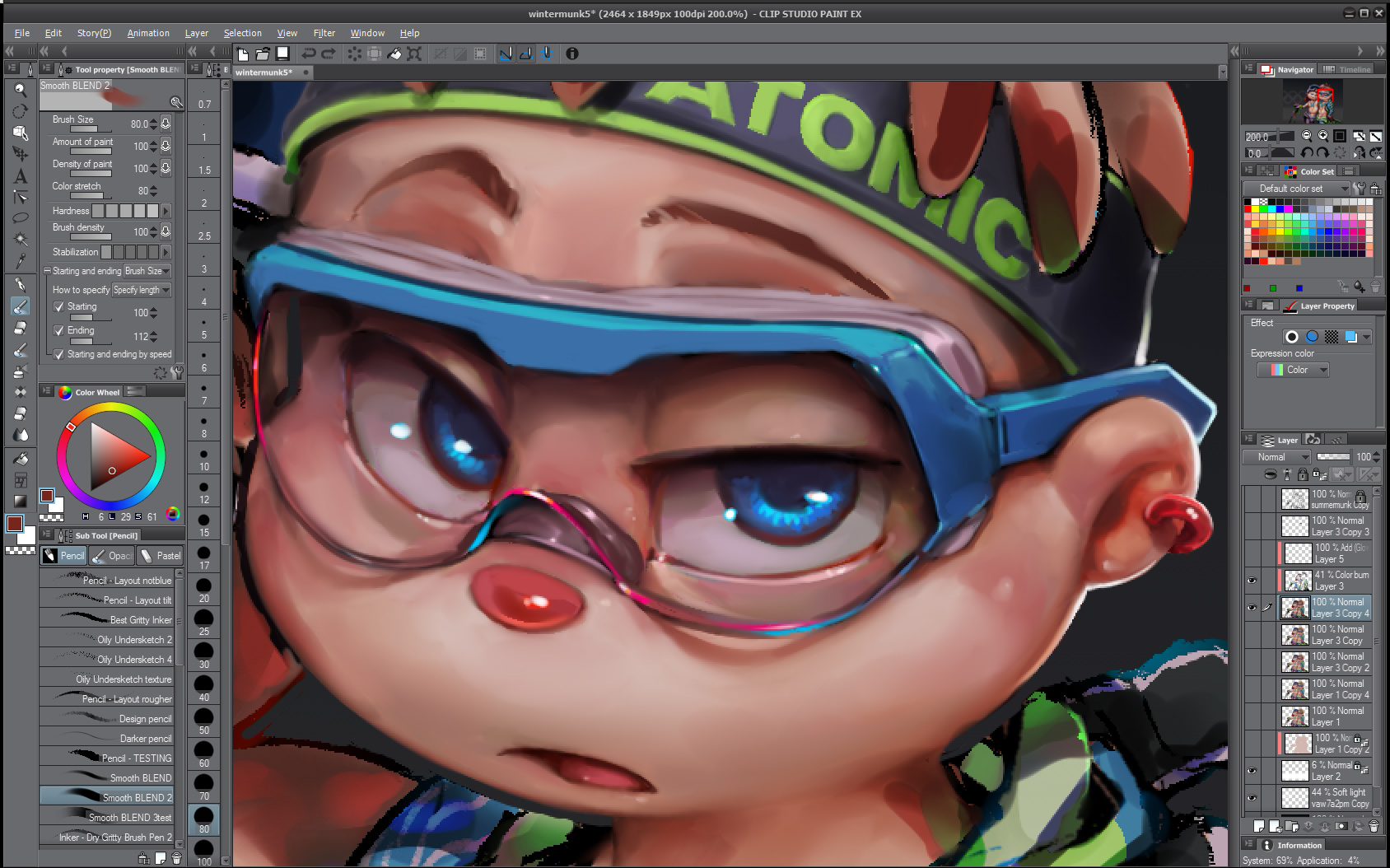
Task: Zoom in using Navigator plus magnifier
Action: (x=1323, y=136)
